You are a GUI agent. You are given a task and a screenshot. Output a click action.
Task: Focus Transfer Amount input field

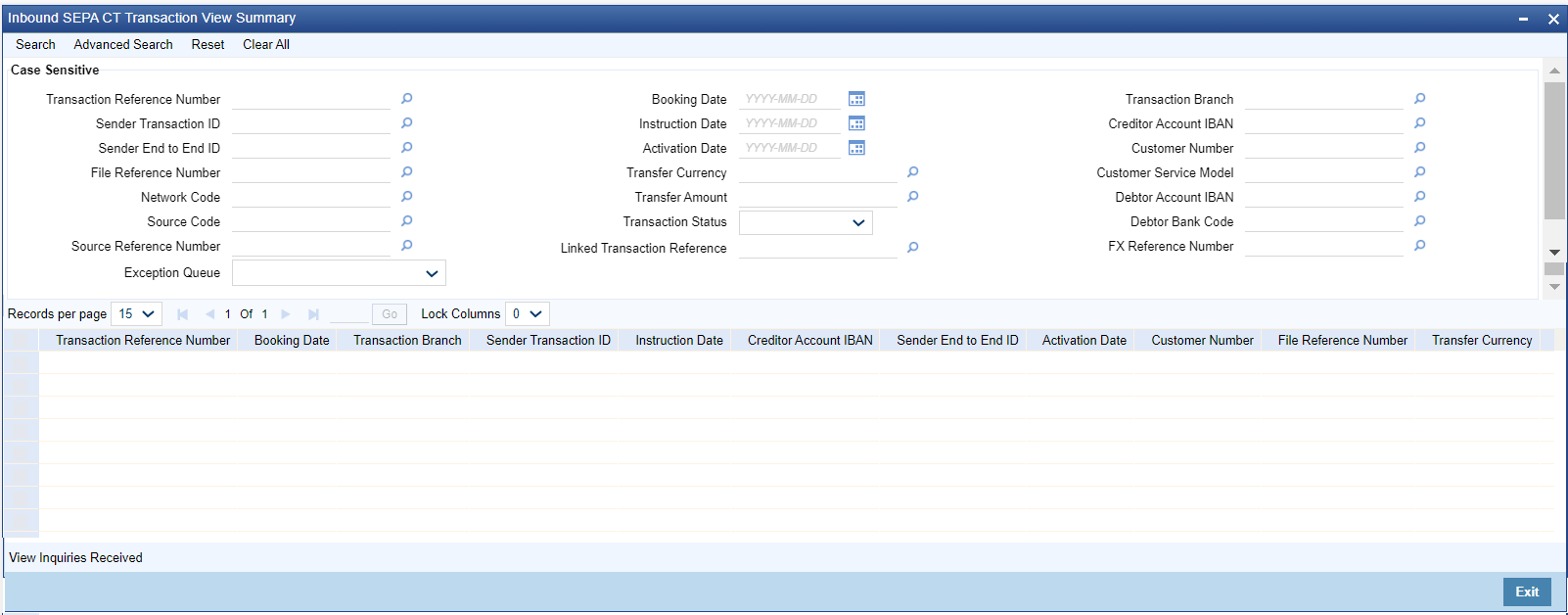click(x=818, y=197)
